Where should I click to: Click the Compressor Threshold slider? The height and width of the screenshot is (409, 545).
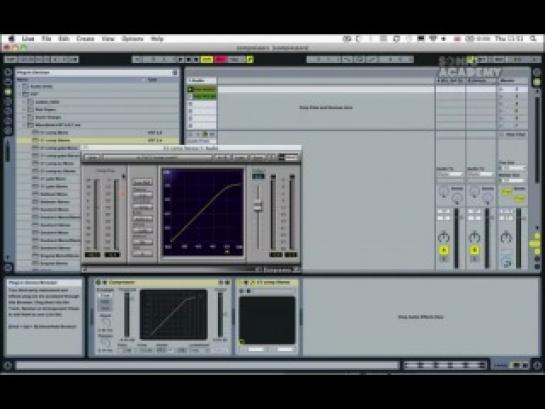pyautogui.click(x=127, y=314)
